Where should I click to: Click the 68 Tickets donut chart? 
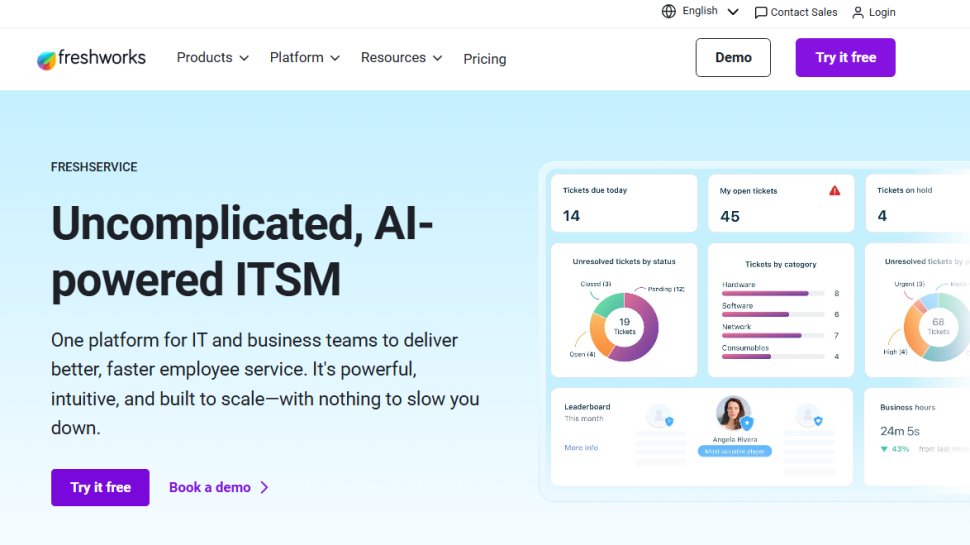[x=938, y=327]
